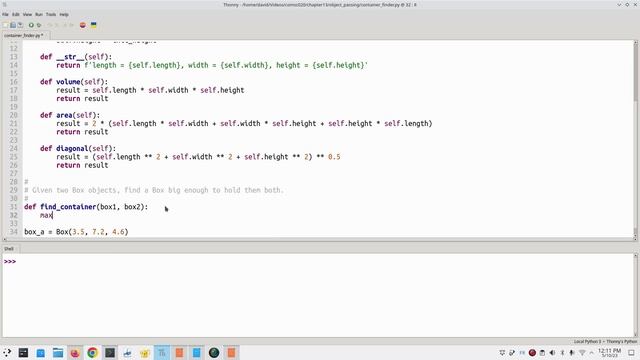The image size is (640, 360).
Task: Open Firefox from the taskbar
Action: [75, 353]
